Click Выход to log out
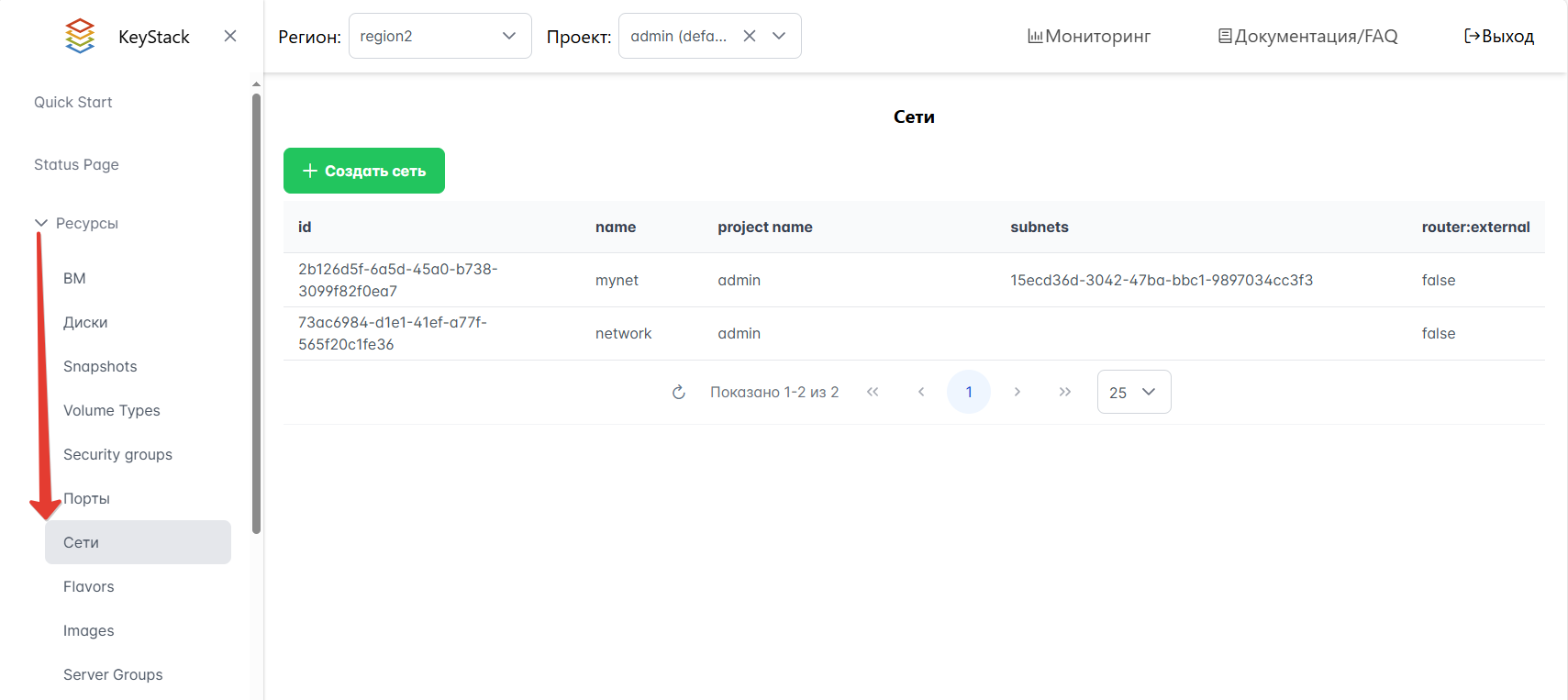1568x700 pixels. coord(1498,36)
